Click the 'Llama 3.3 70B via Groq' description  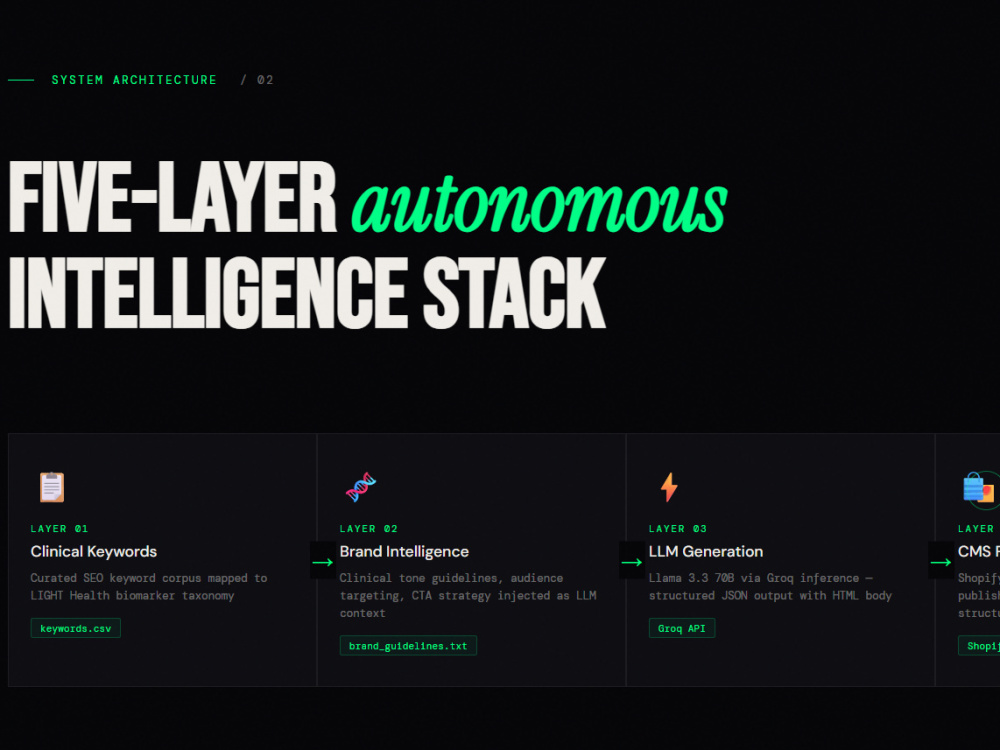click(770, 587)
